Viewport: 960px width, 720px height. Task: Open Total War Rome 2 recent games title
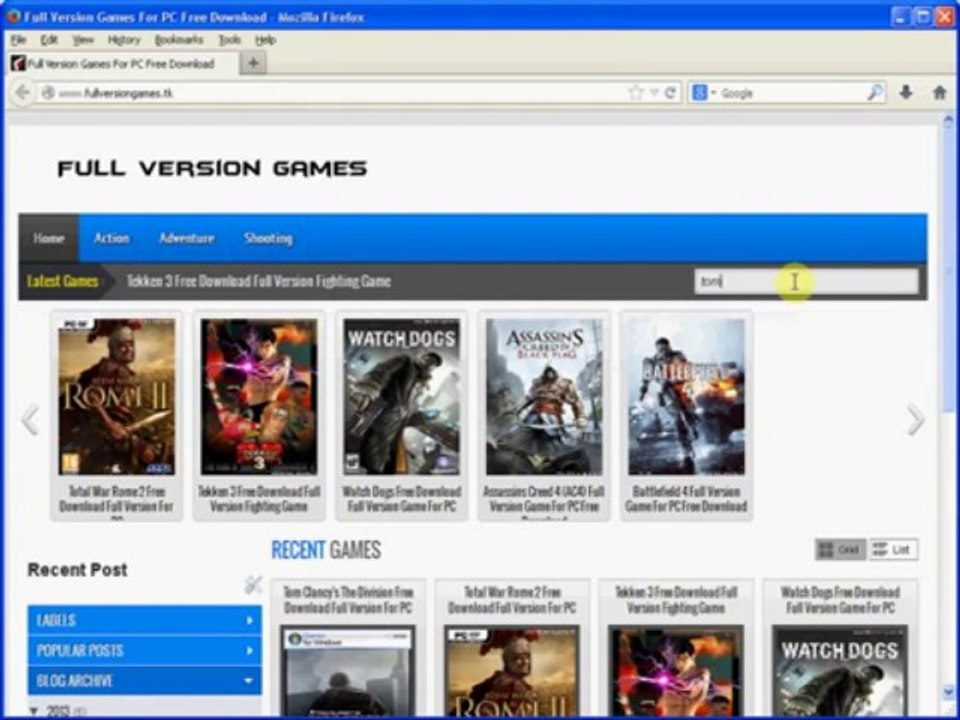click(x=512, y=600)
